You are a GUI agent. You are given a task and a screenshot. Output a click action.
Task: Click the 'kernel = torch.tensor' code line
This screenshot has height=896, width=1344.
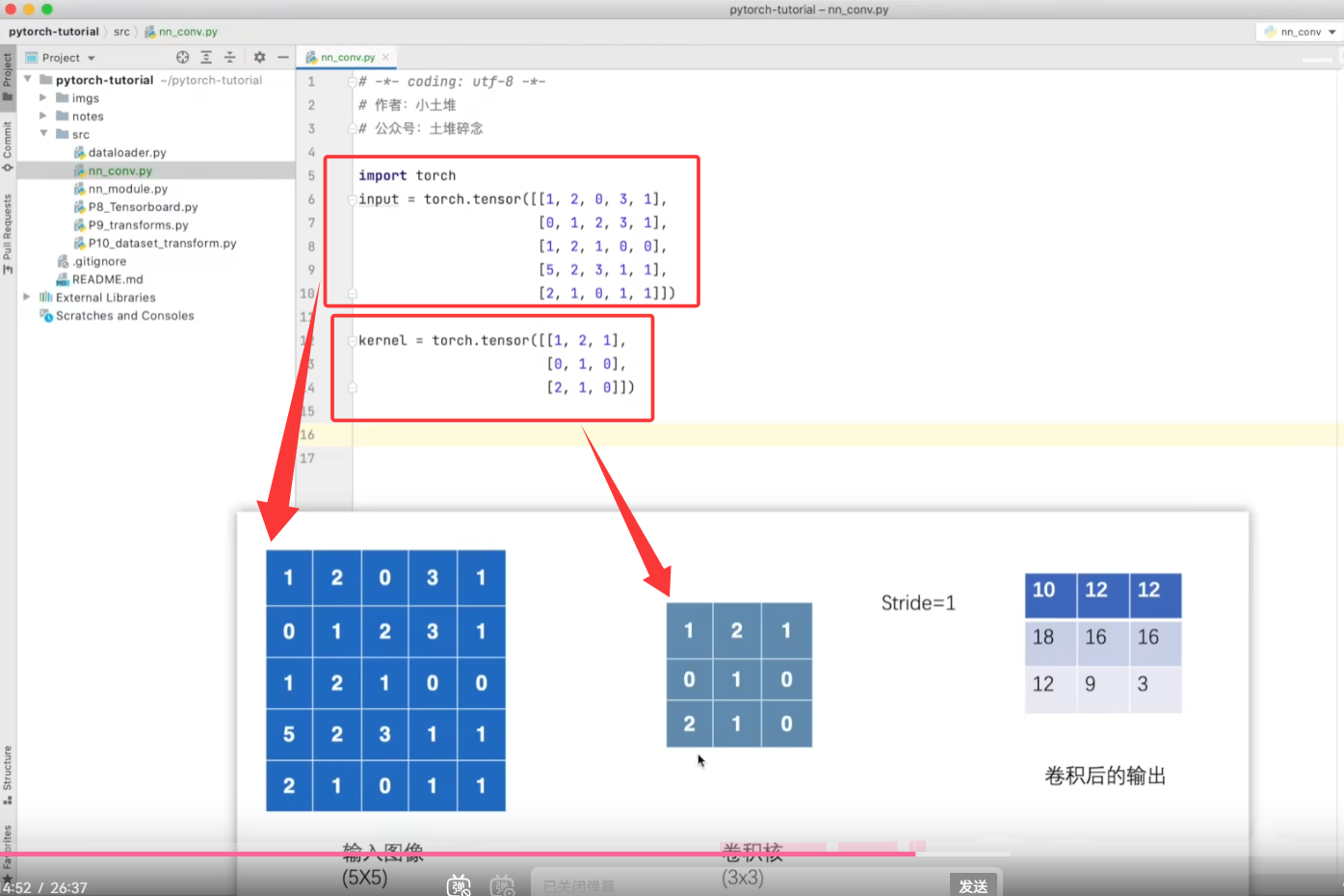tap(492, 340)
